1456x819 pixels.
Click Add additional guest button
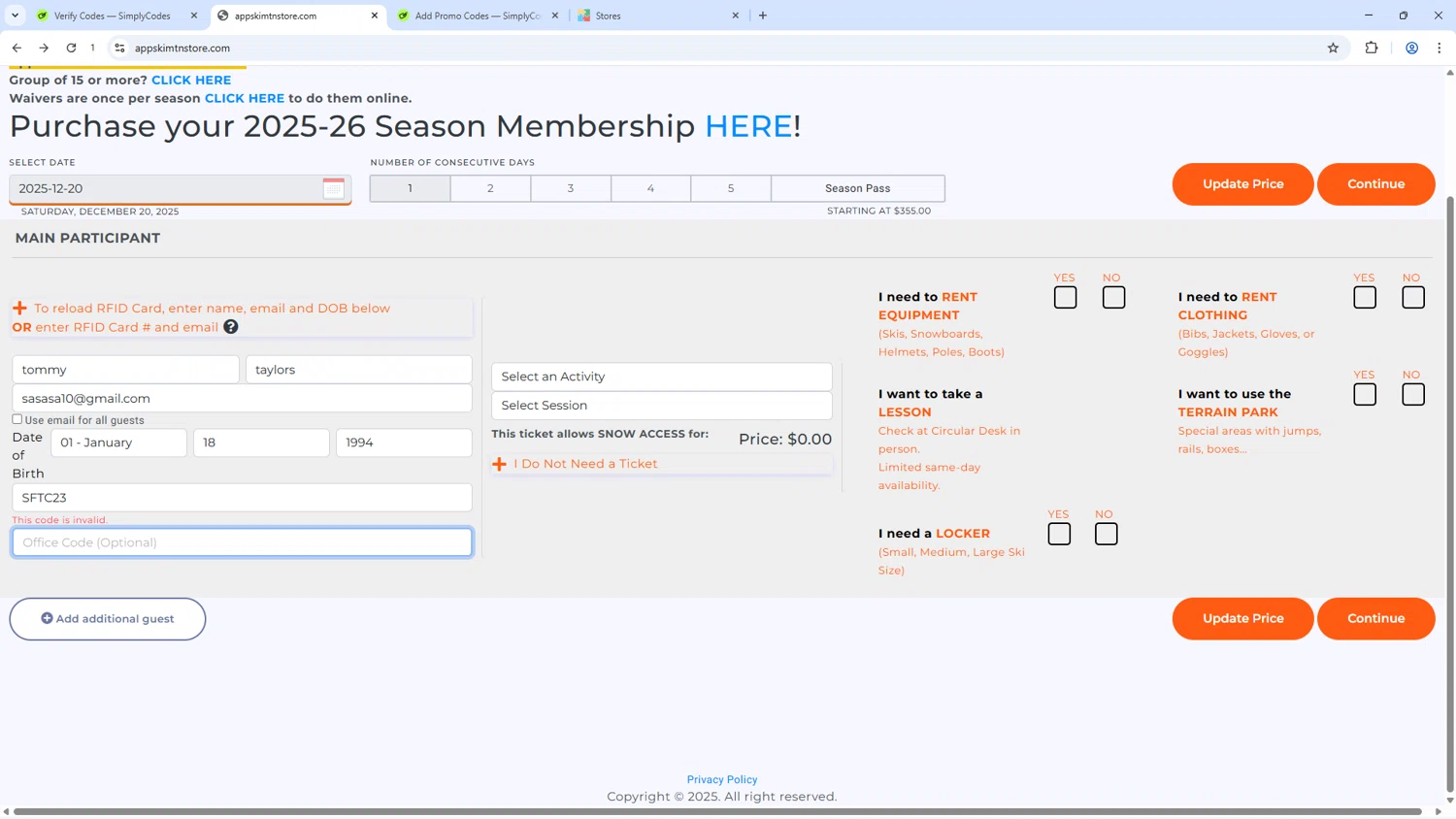click(x=108, y=619)
